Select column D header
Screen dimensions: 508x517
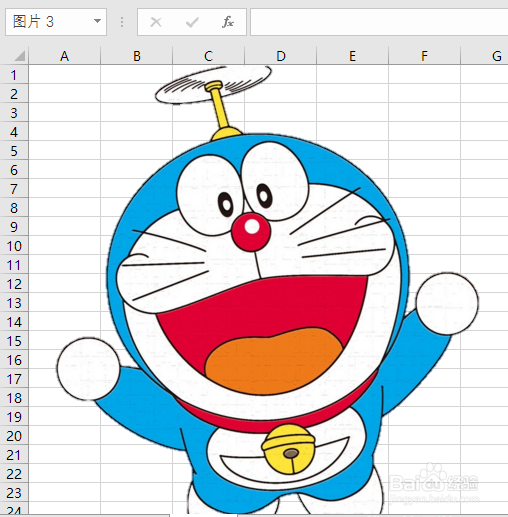[x=281, y=56]
